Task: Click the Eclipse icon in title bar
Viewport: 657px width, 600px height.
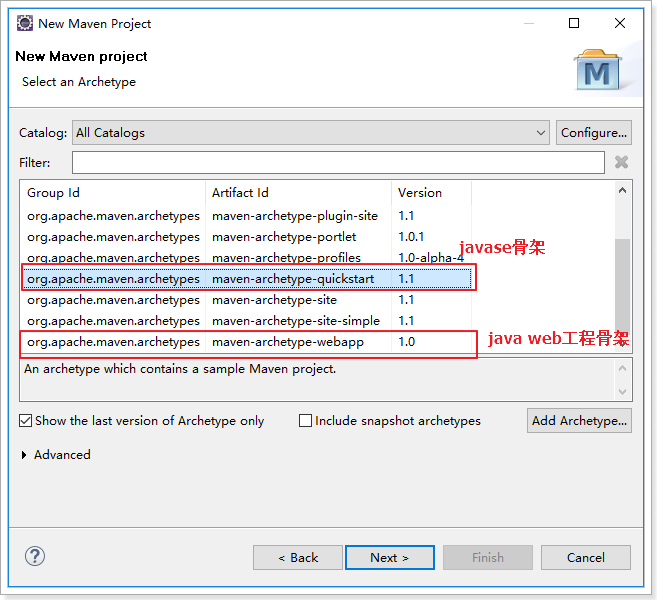Action: [23, 23]
